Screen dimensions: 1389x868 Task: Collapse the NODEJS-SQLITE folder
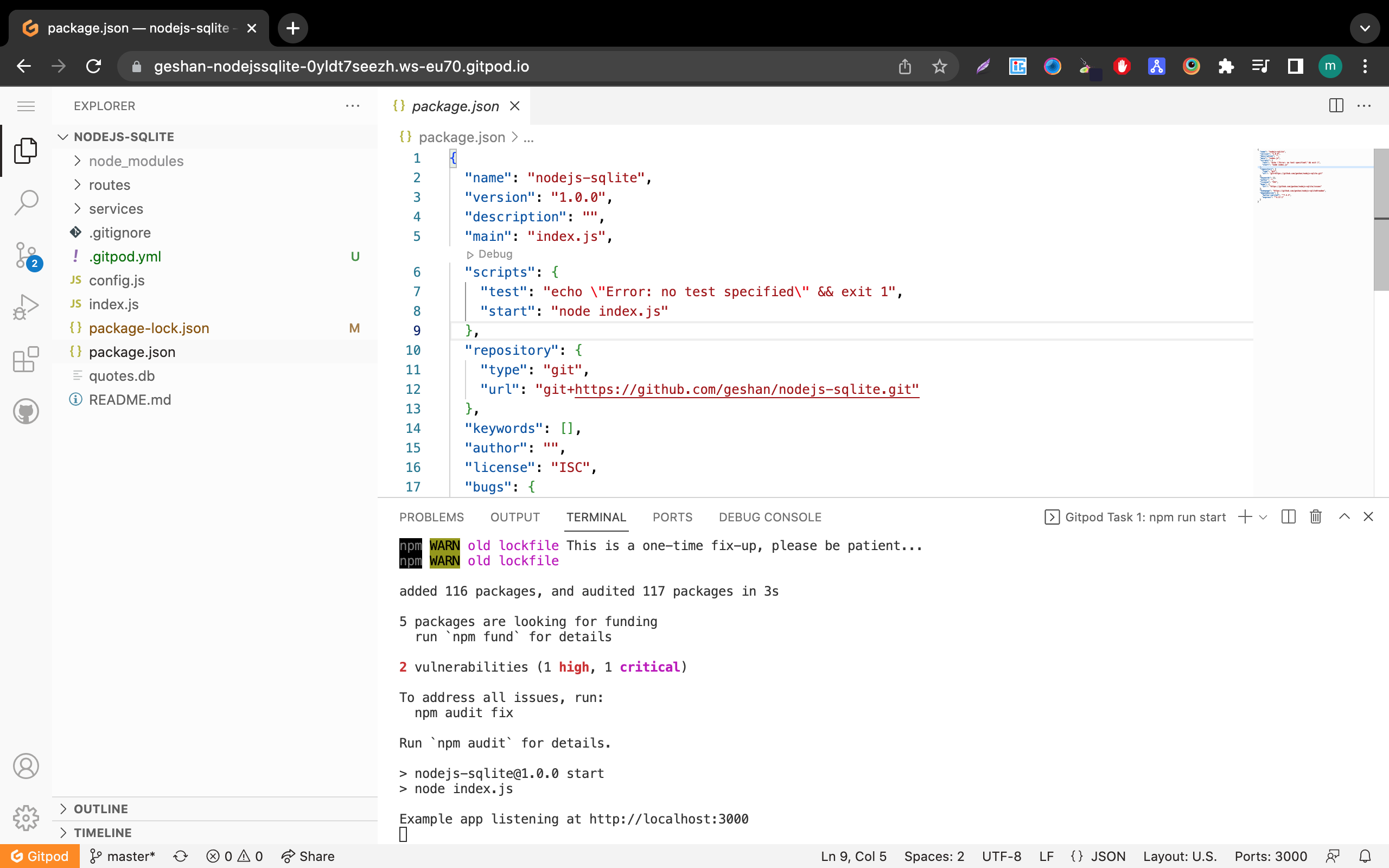tap(63, 137)
